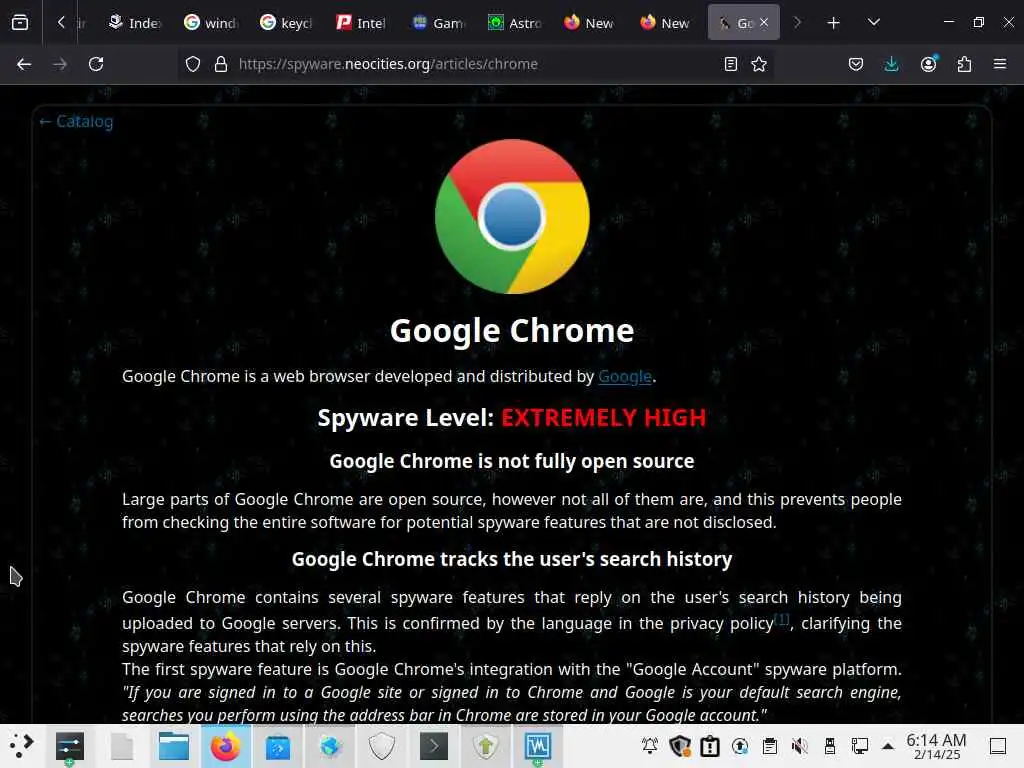1024x768 pixels.
Task: Open the blue folder app in taskbar
Action: tap(278, 746)
